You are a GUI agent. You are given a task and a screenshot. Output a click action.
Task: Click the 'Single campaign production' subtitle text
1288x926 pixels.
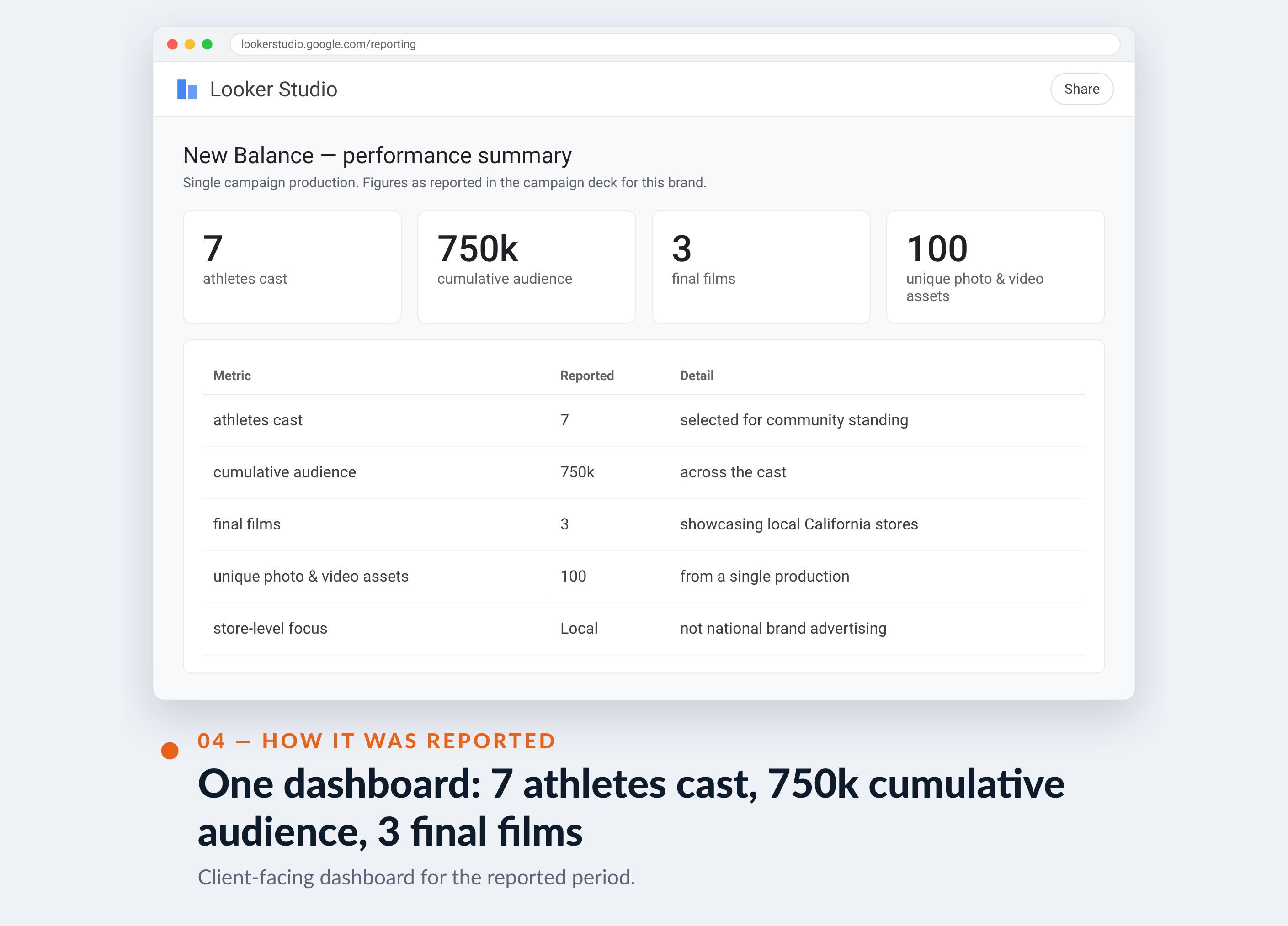point(445,183)
